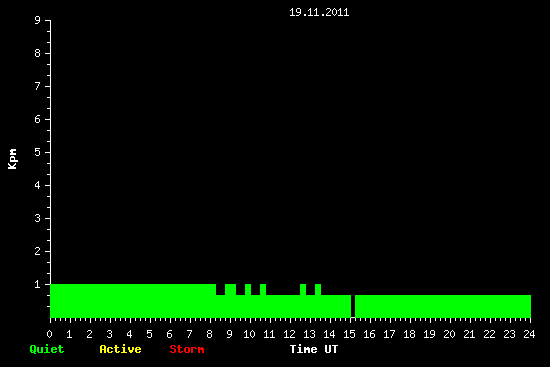Image resolution: width=550 pixels, height=367 pixels.
Task: Click hour 20 label on time axis
Action: (449, 334)
